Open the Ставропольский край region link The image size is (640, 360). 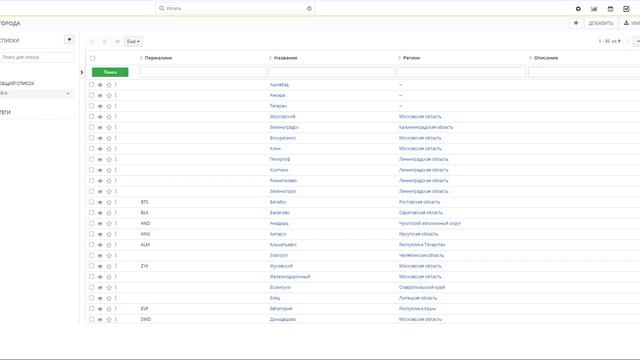422,287
